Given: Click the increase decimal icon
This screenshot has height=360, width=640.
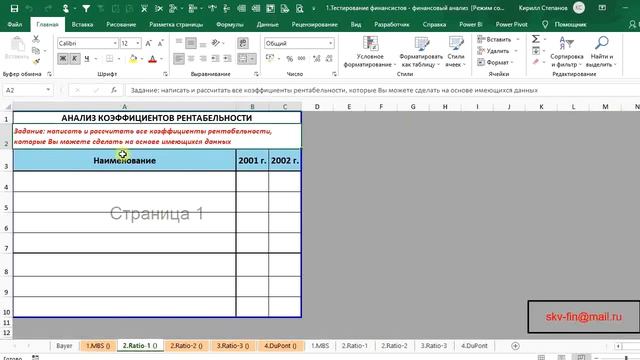Looking at the screenshot, I should (x=316, y=59).
